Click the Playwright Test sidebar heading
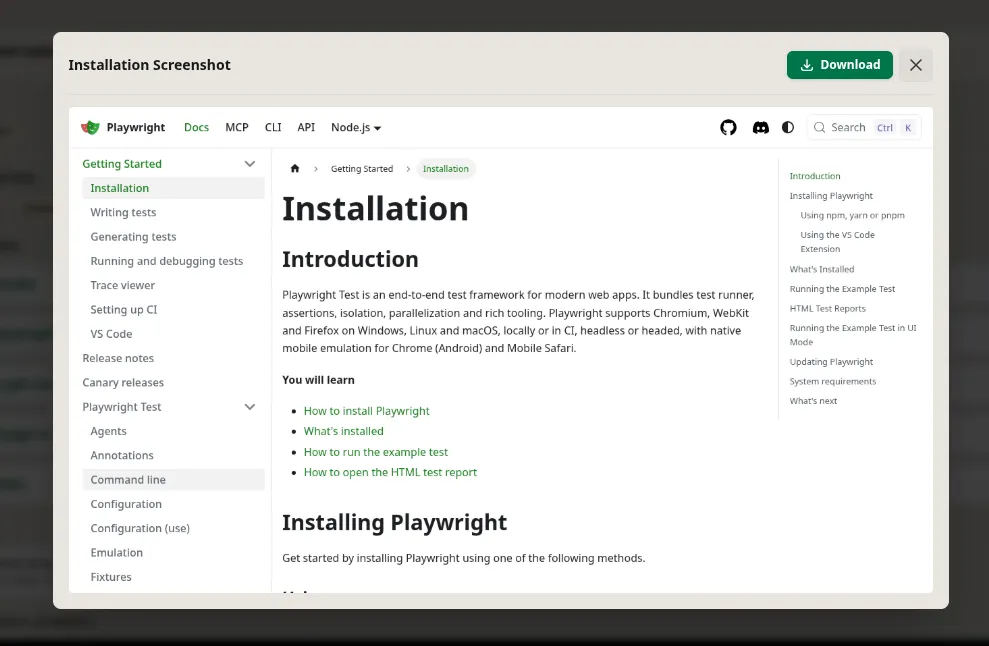This screenshot has width=989, height=646. click(122, 407)
